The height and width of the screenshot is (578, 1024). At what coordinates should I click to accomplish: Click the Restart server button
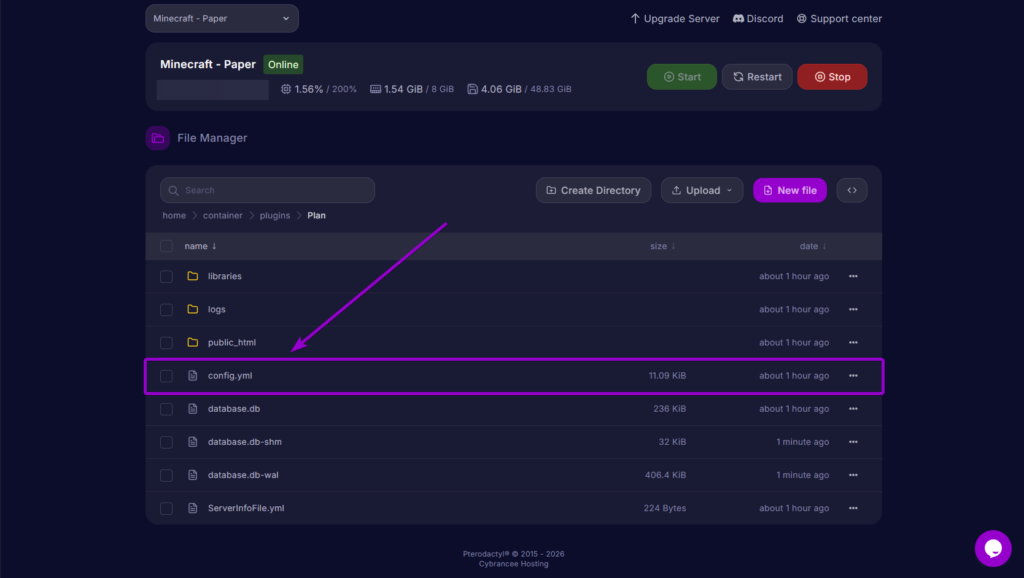(757, 76)
